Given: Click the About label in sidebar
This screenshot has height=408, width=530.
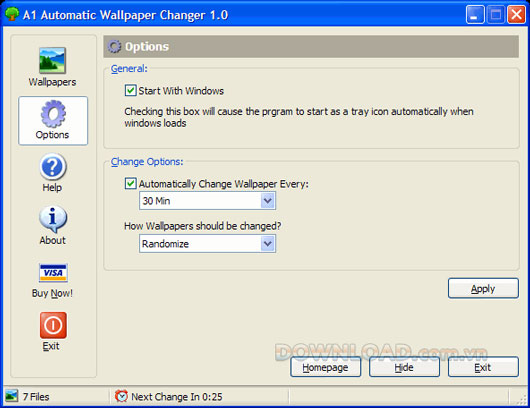Looking at the screenshot, I should coord(52,240).
